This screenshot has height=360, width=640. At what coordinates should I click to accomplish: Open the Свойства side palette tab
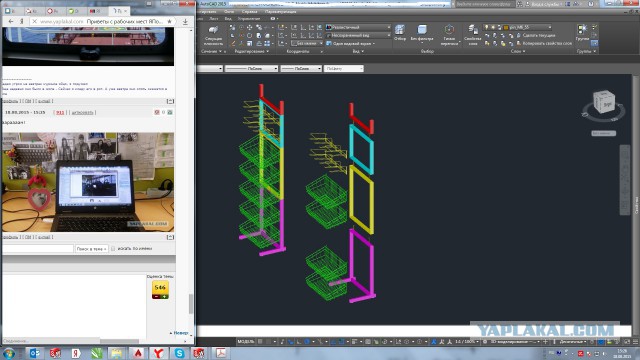tap(636, 204)
